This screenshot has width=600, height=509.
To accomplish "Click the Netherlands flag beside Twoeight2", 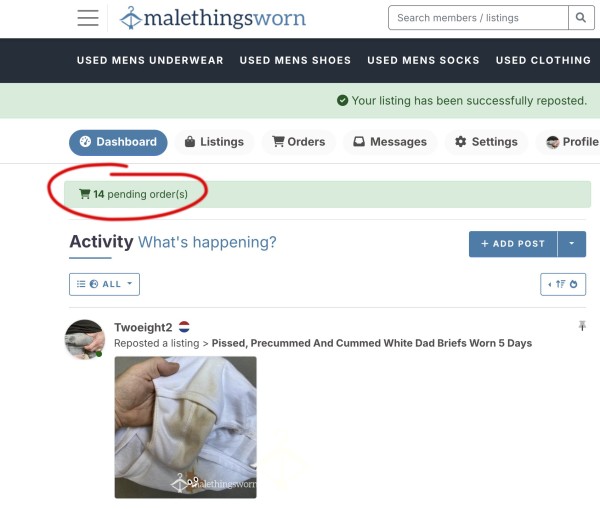I will [184, 327].
